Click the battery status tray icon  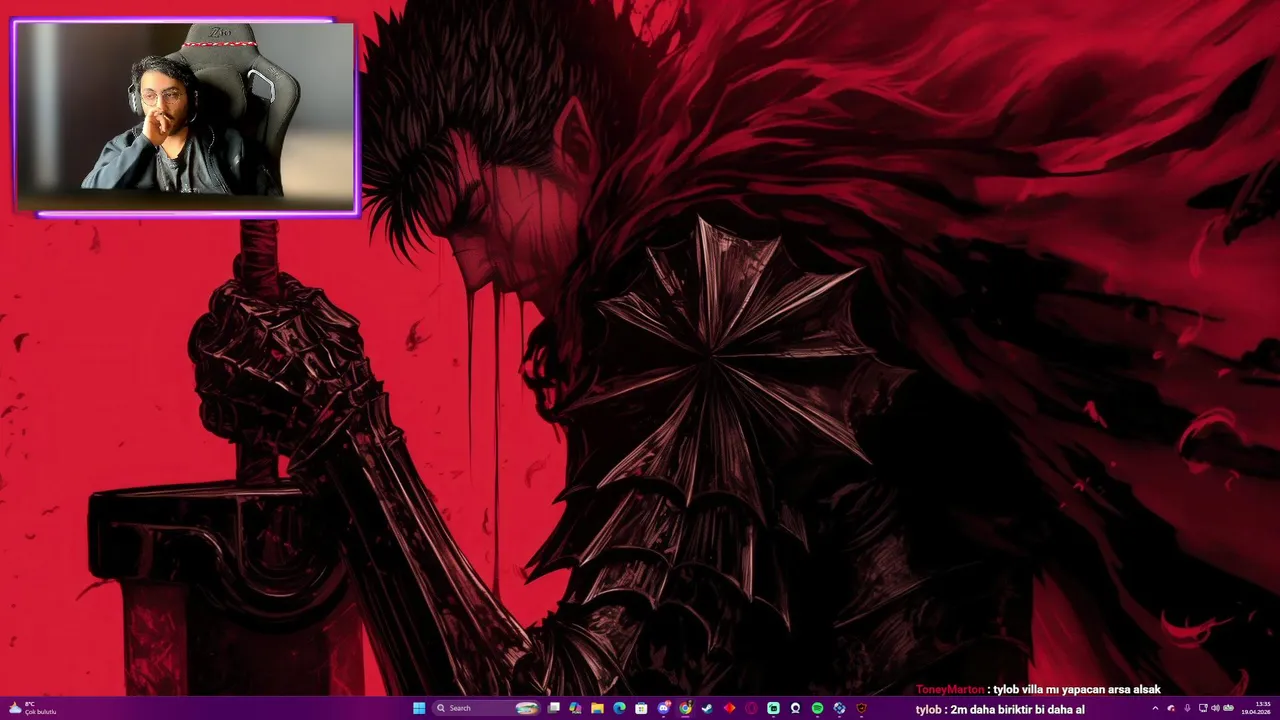pos(1228,708)
